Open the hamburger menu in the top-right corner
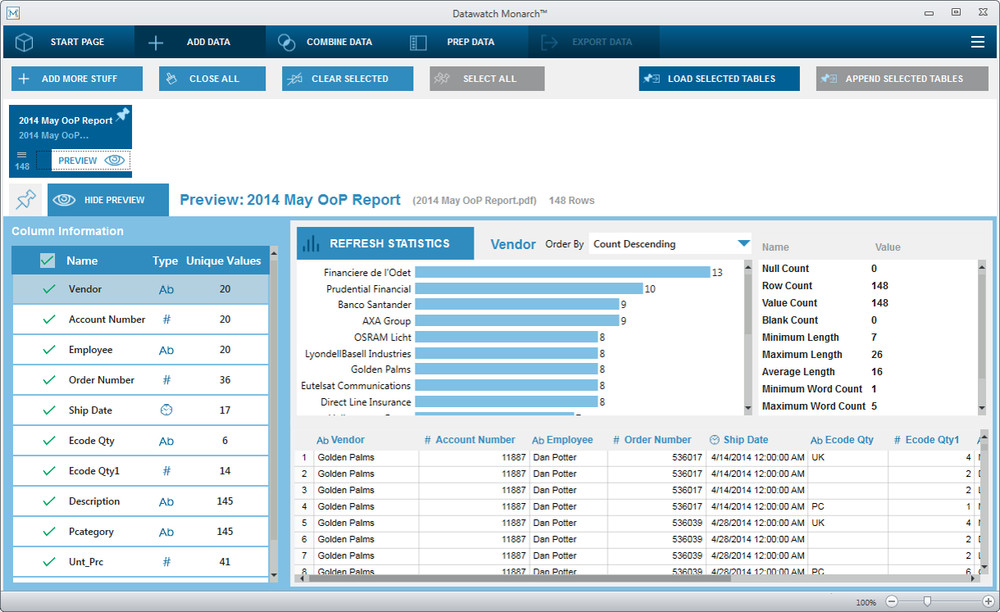The image size is (1000, 612). [x=979, y=42]
